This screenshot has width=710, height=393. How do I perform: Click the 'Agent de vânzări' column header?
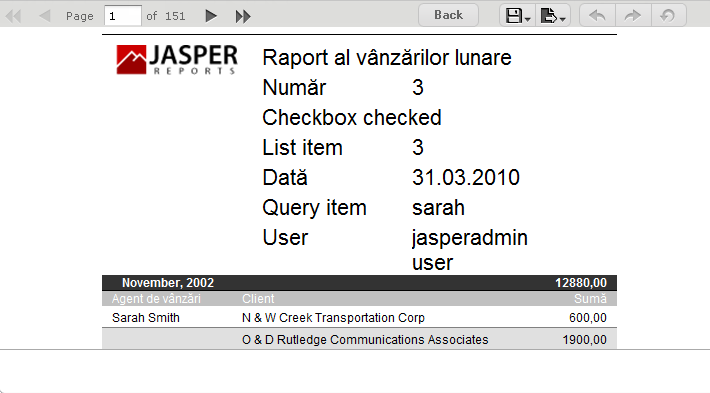tap(156, 299)
